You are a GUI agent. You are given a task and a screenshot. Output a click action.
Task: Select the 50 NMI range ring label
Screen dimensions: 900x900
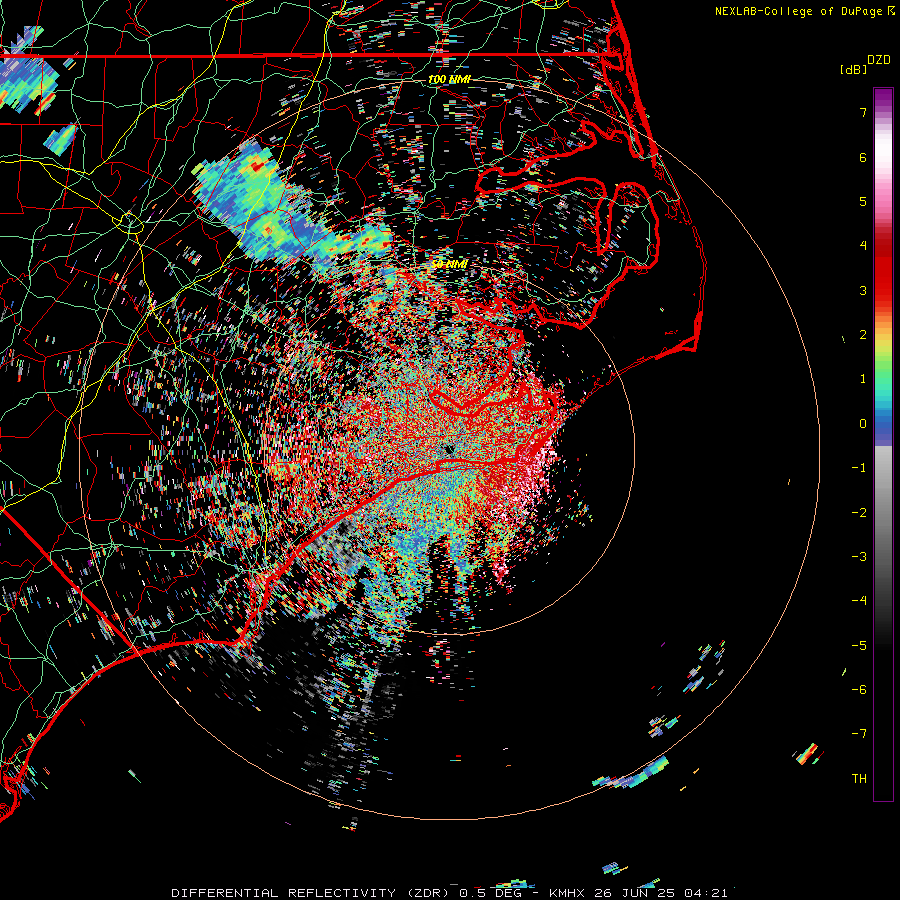coord(449,264)
